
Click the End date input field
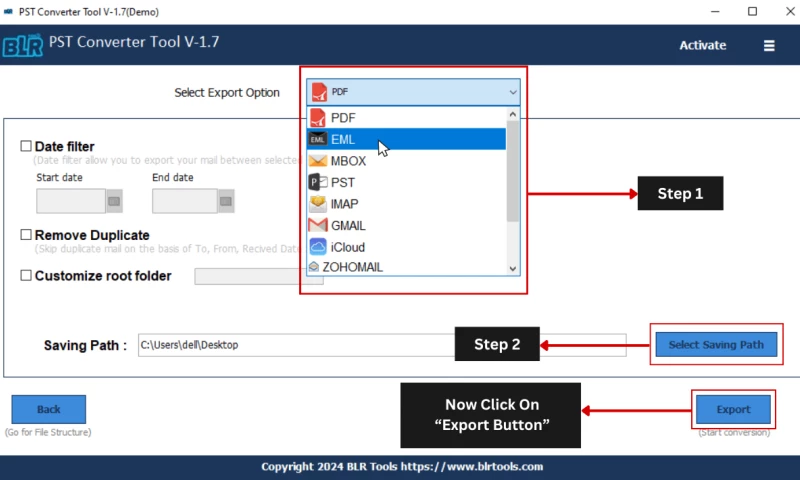[185, 201]
